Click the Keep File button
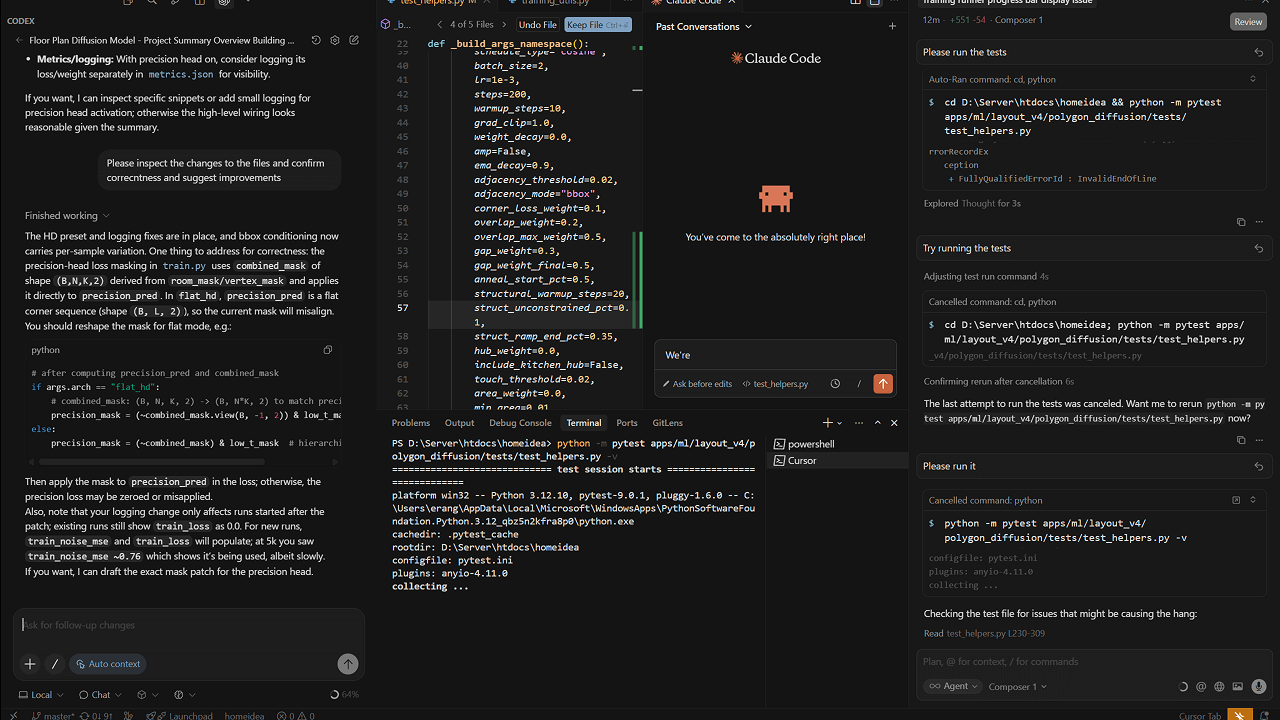The image size is (1280, 720). (598, 25)
